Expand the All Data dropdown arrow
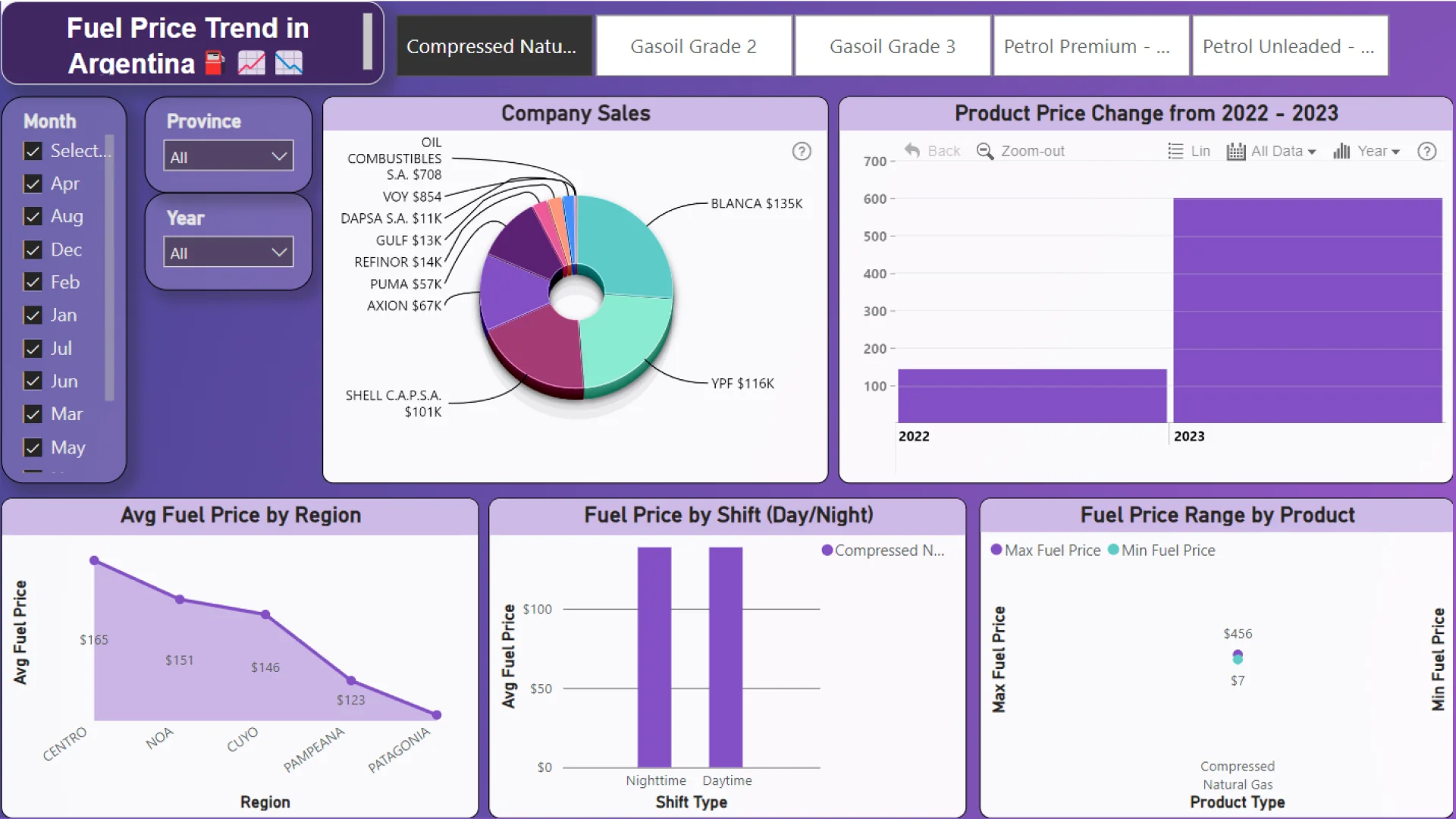Image resolution: width=1456 pixels, height=819 pixels. tap(1312, 152)
